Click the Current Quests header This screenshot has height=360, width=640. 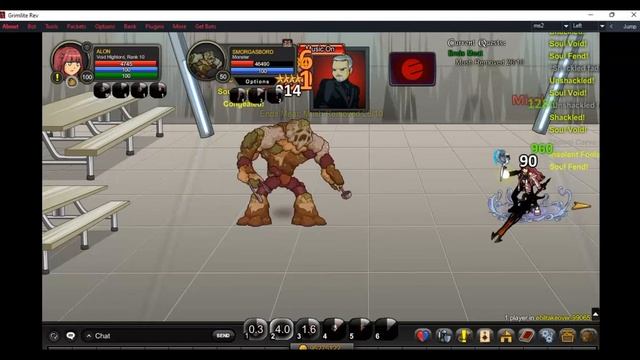(476, 43)
